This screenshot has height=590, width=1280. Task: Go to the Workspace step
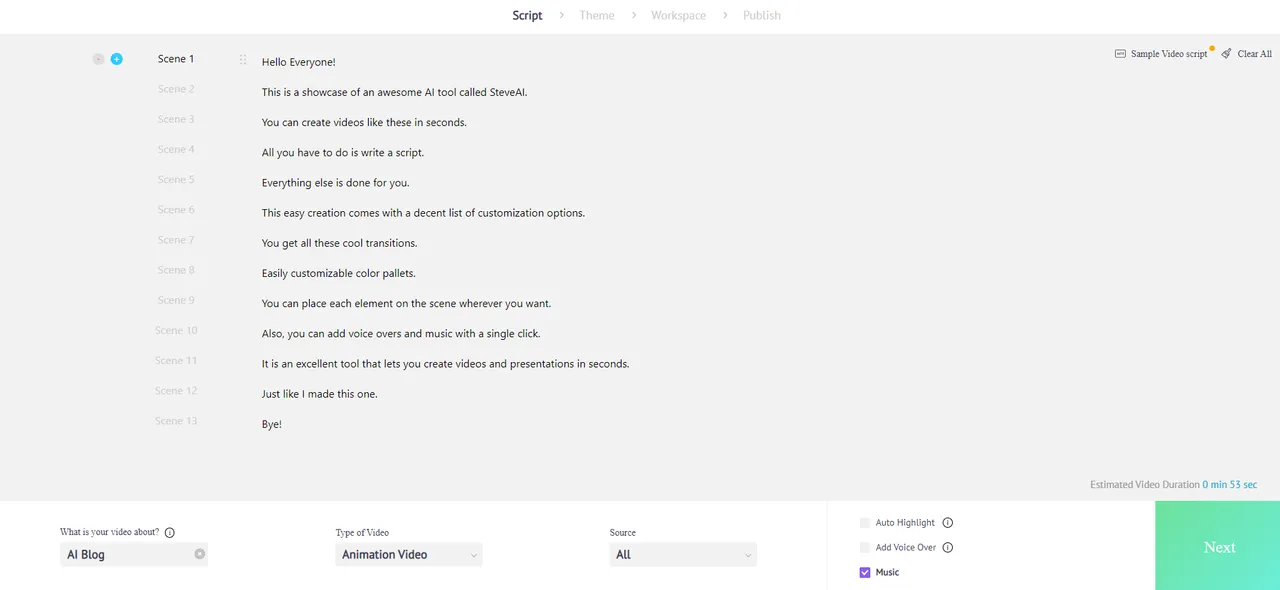pyautogui.click(x=678, y=16)
